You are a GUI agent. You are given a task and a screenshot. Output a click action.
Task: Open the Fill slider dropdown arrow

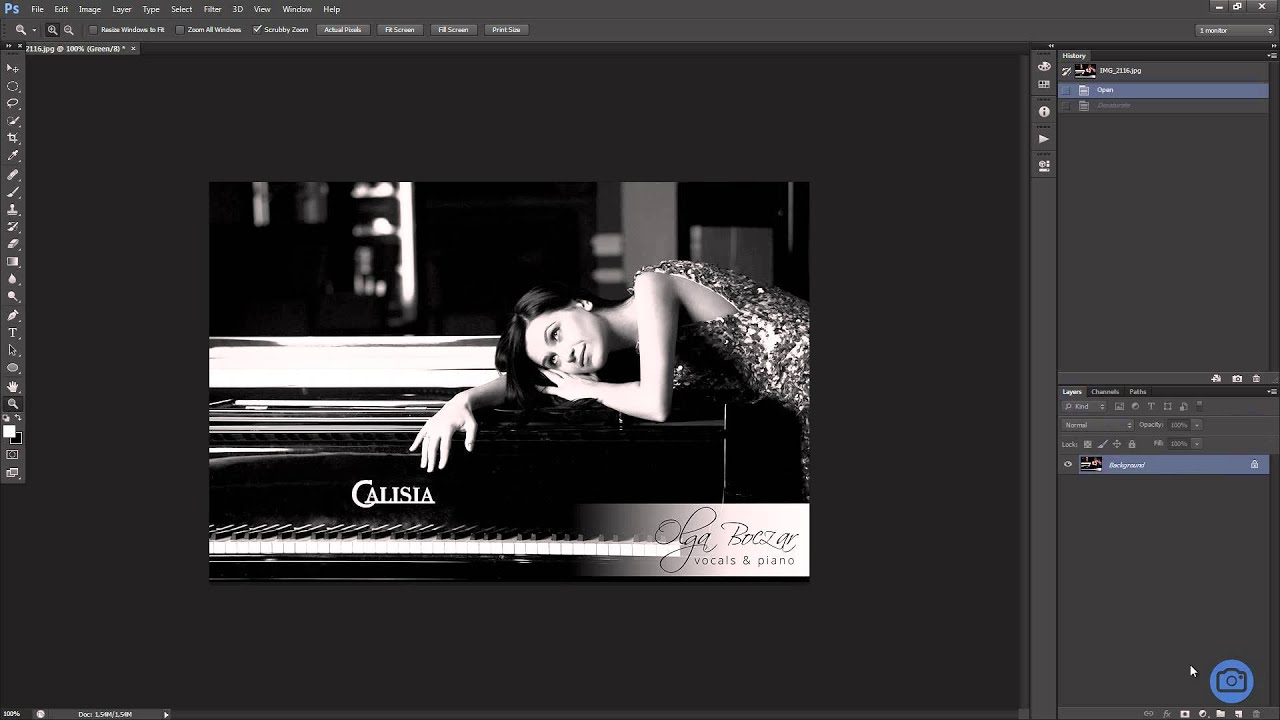coord(1197,444)
